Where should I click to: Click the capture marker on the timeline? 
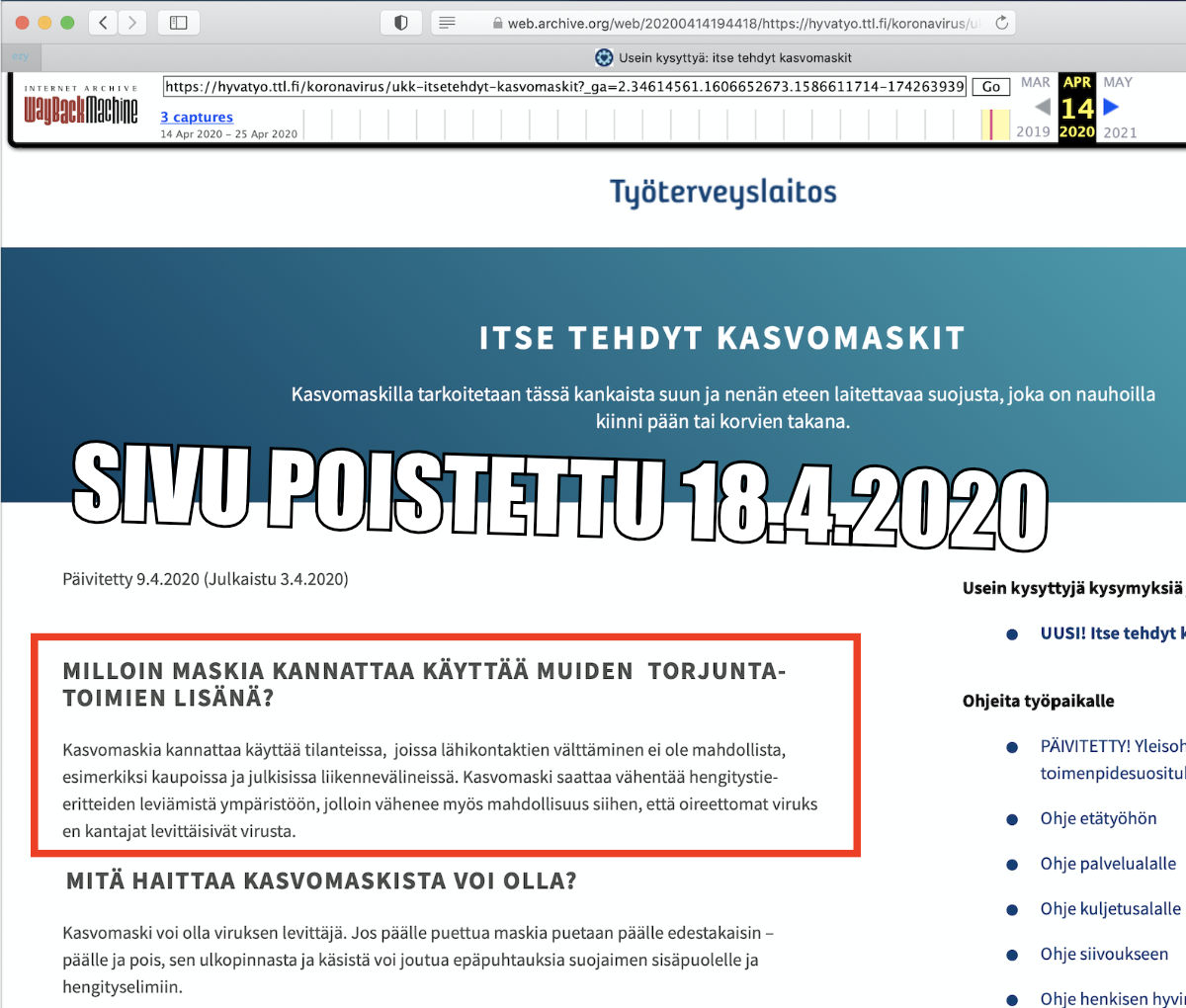tap(991, 126)
